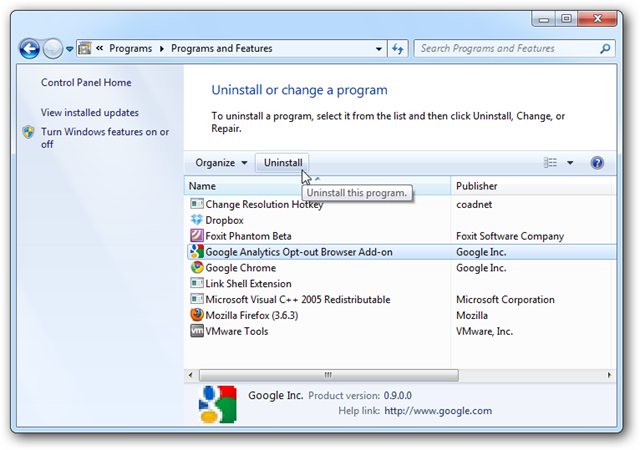The image size is (640, 450).
Task: Click the Microsoft Corporation publisher cell
Action: pos(505,299)
